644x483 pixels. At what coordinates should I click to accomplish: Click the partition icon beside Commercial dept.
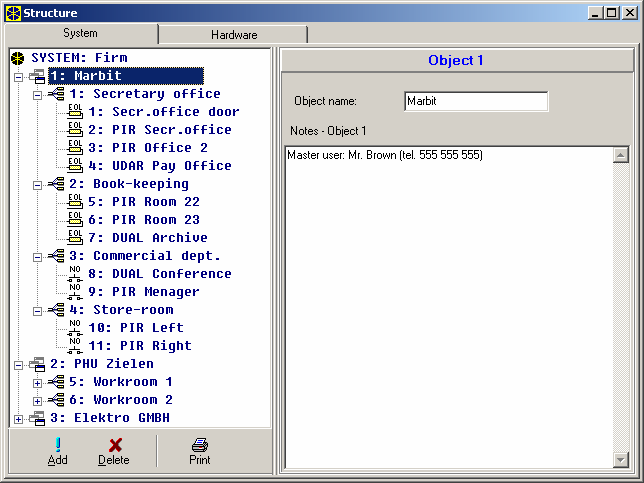(57, 256)
